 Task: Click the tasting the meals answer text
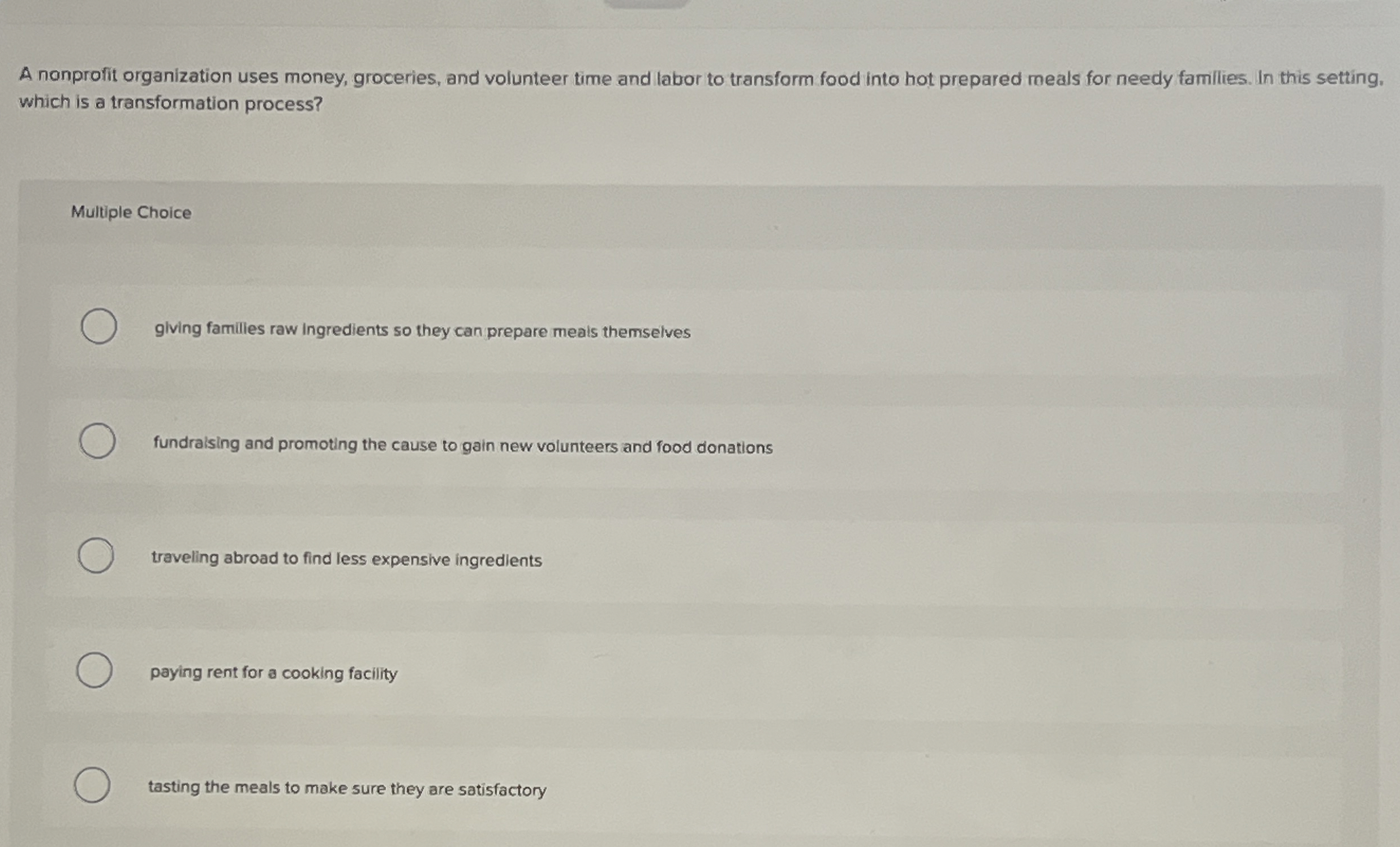pos(346,789)
